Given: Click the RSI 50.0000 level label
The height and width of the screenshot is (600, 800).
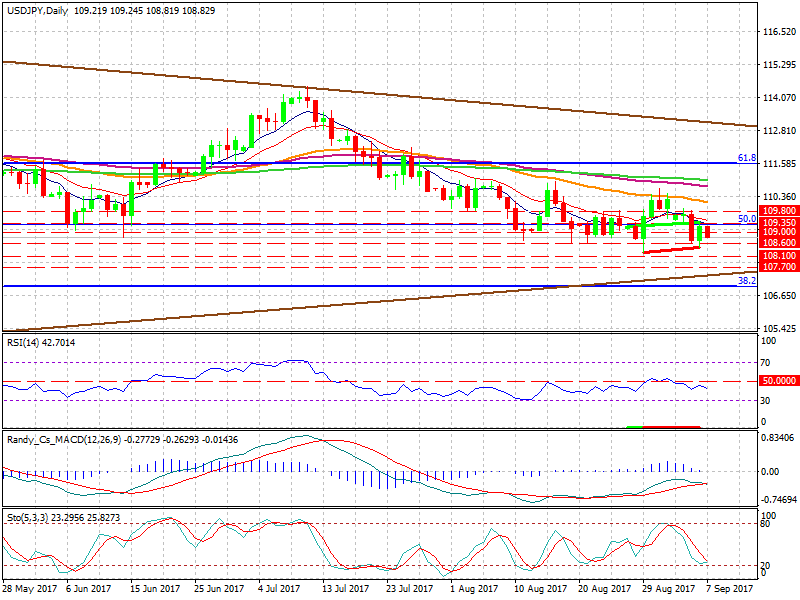Looking at the screenshot, I should (x=779, y=381).
